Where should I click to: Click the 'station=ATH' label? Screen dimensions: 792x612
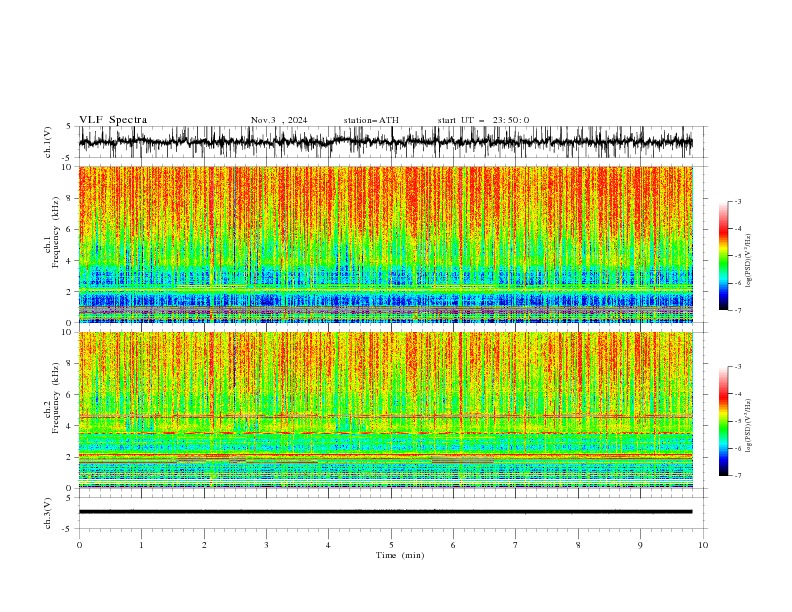tap(371, 120)
